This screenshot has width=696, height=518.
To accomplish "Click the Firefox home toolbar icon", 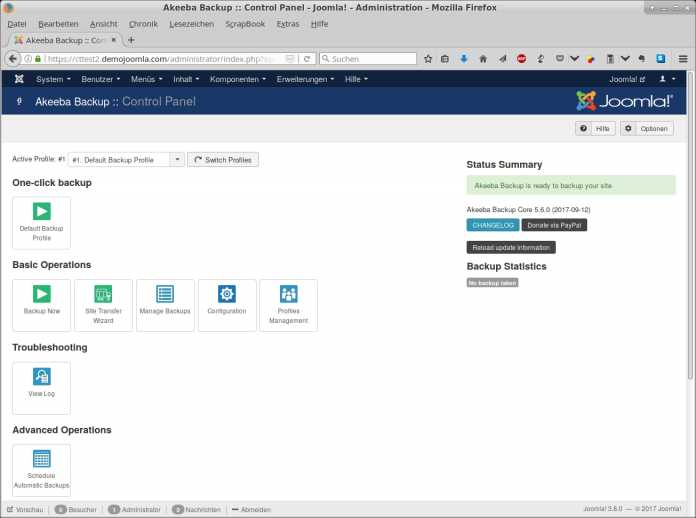I will [483, 59].
